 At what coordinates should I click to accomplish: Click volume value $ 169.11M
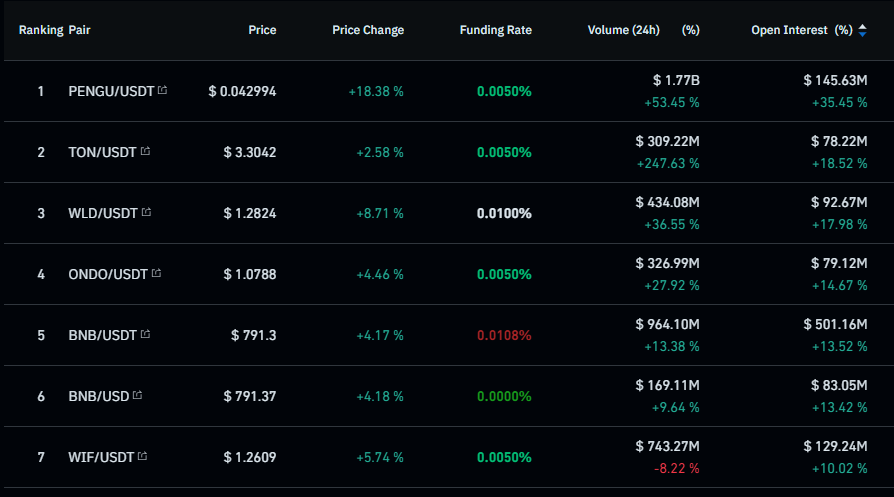(x=668, y=385)
